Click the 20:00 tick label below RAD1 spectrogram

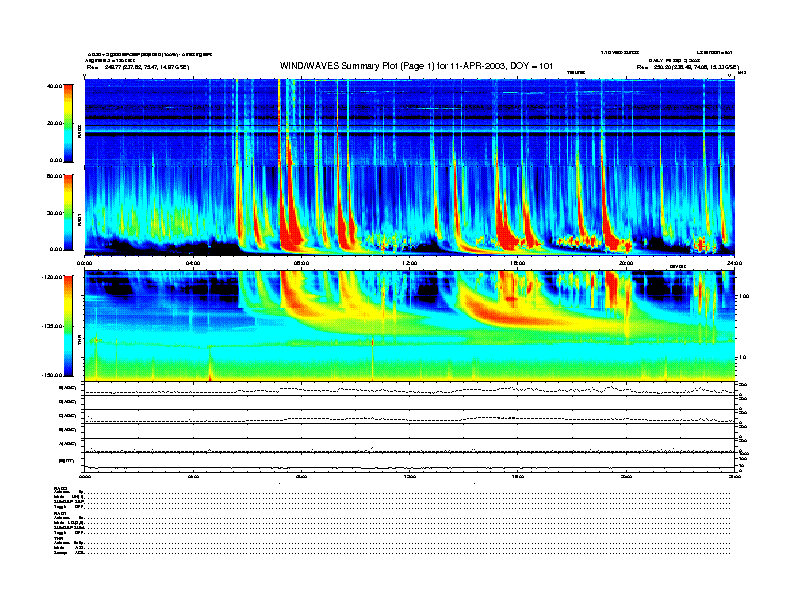[626, 263]
